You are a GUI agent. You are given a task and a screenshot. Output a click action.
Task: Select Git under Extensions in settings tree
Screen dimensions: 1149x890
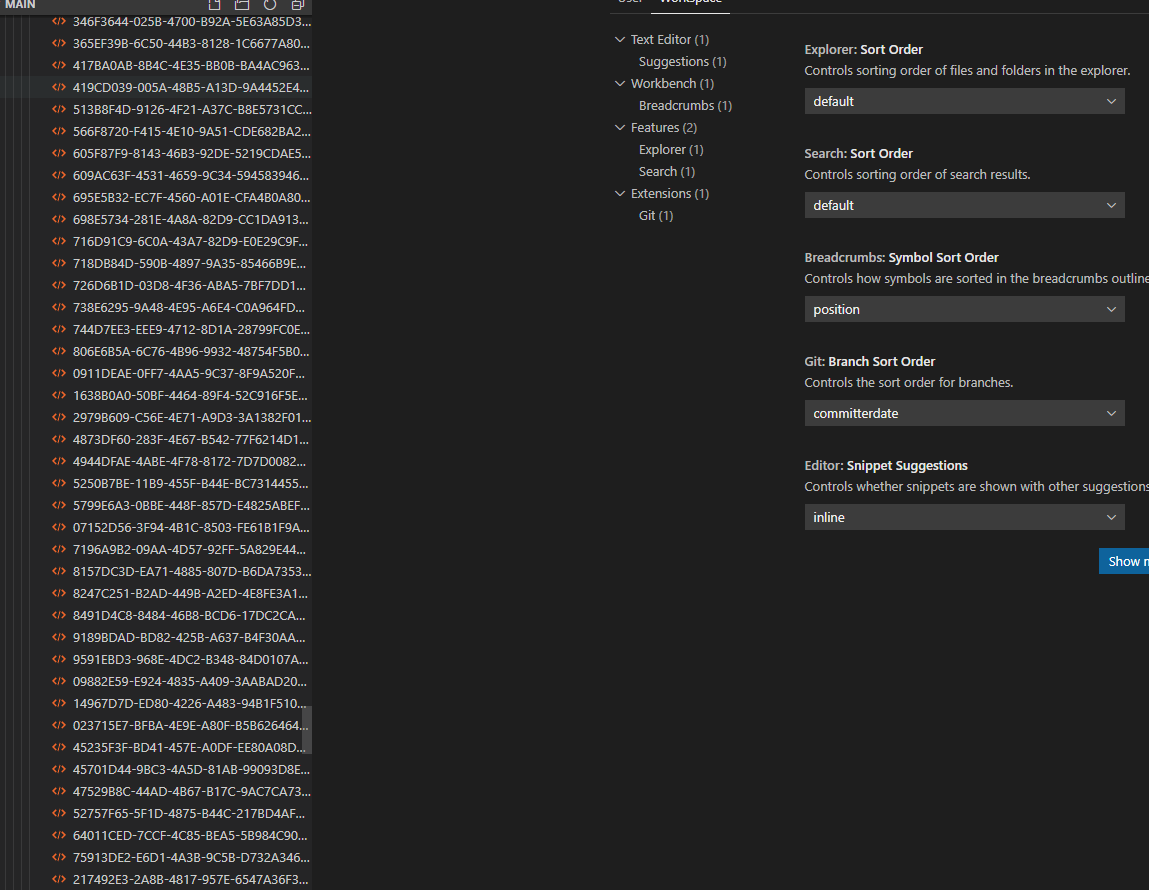pos(655,215)
